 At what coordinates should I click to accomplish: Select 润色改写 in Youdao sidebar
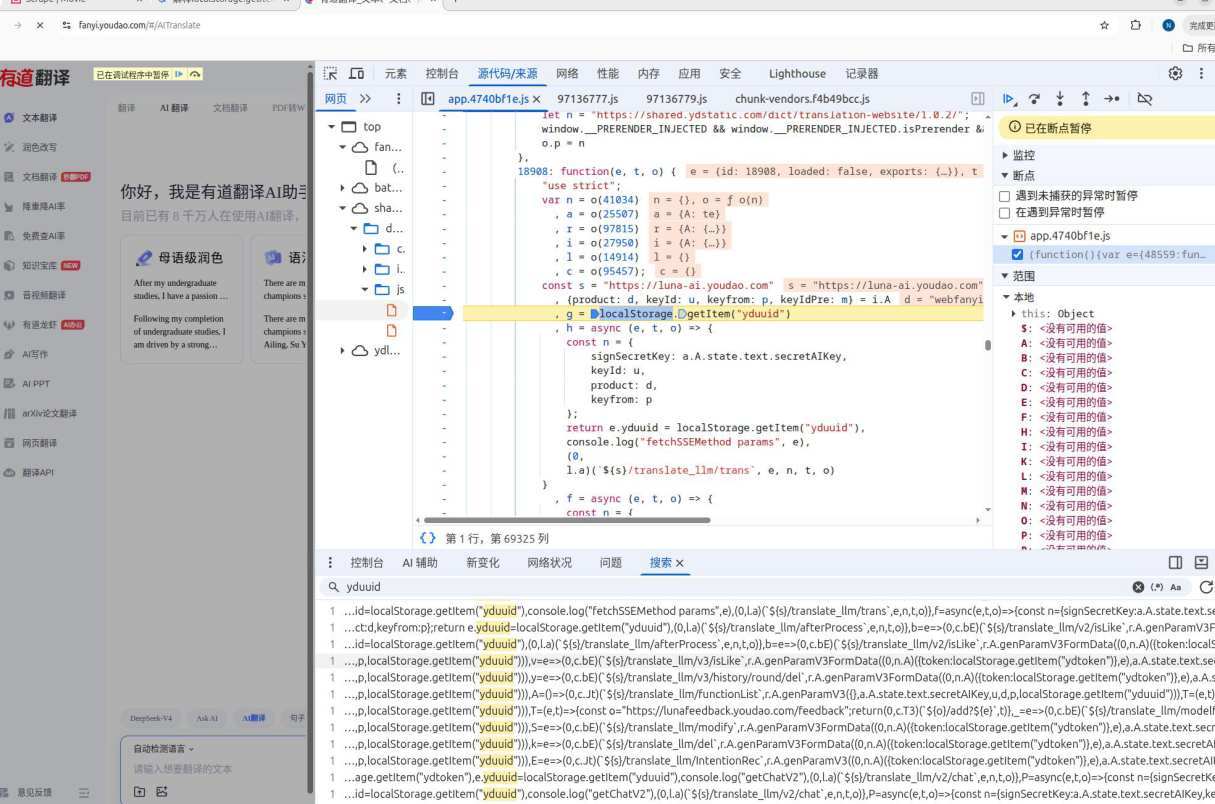coord(39,147)
